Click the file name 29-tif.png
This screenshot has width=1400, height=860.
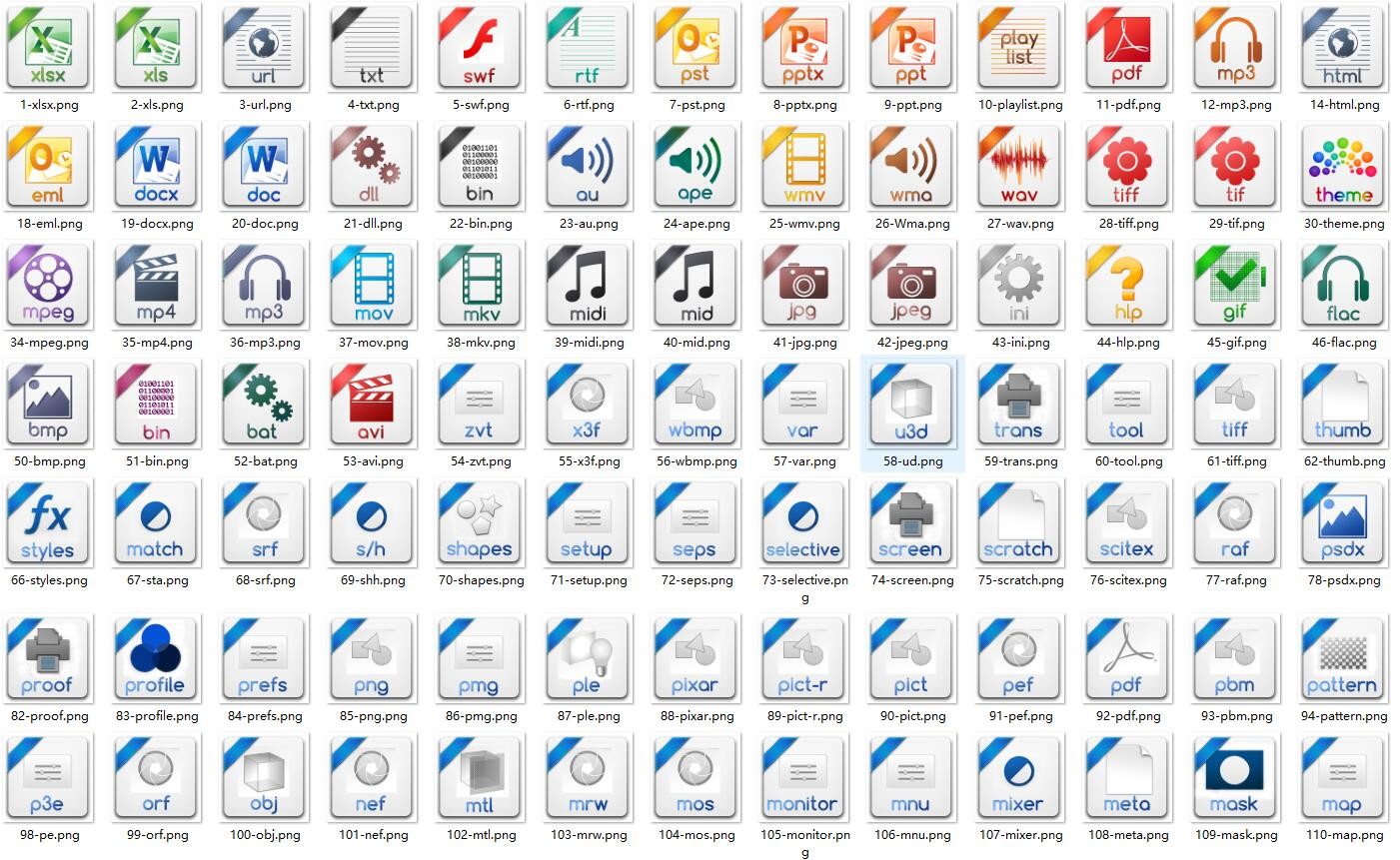tap(1236, 224)
